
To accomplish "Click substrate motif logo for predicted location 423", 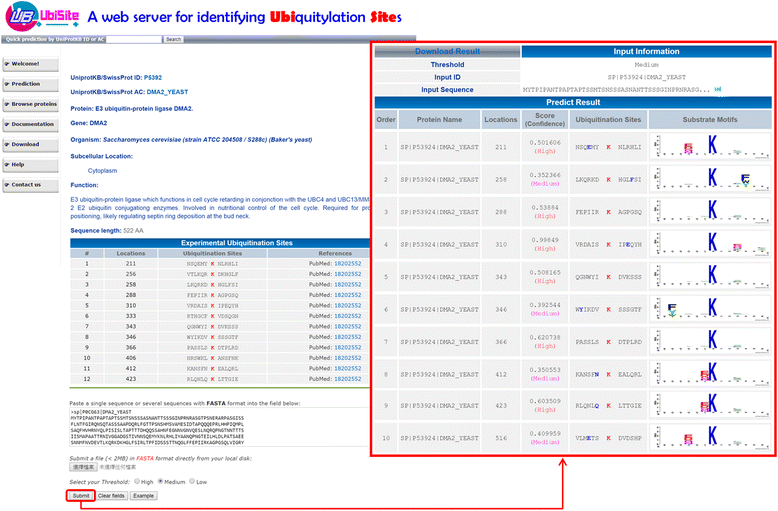I will pyautogui.click(x=710, y=405).
